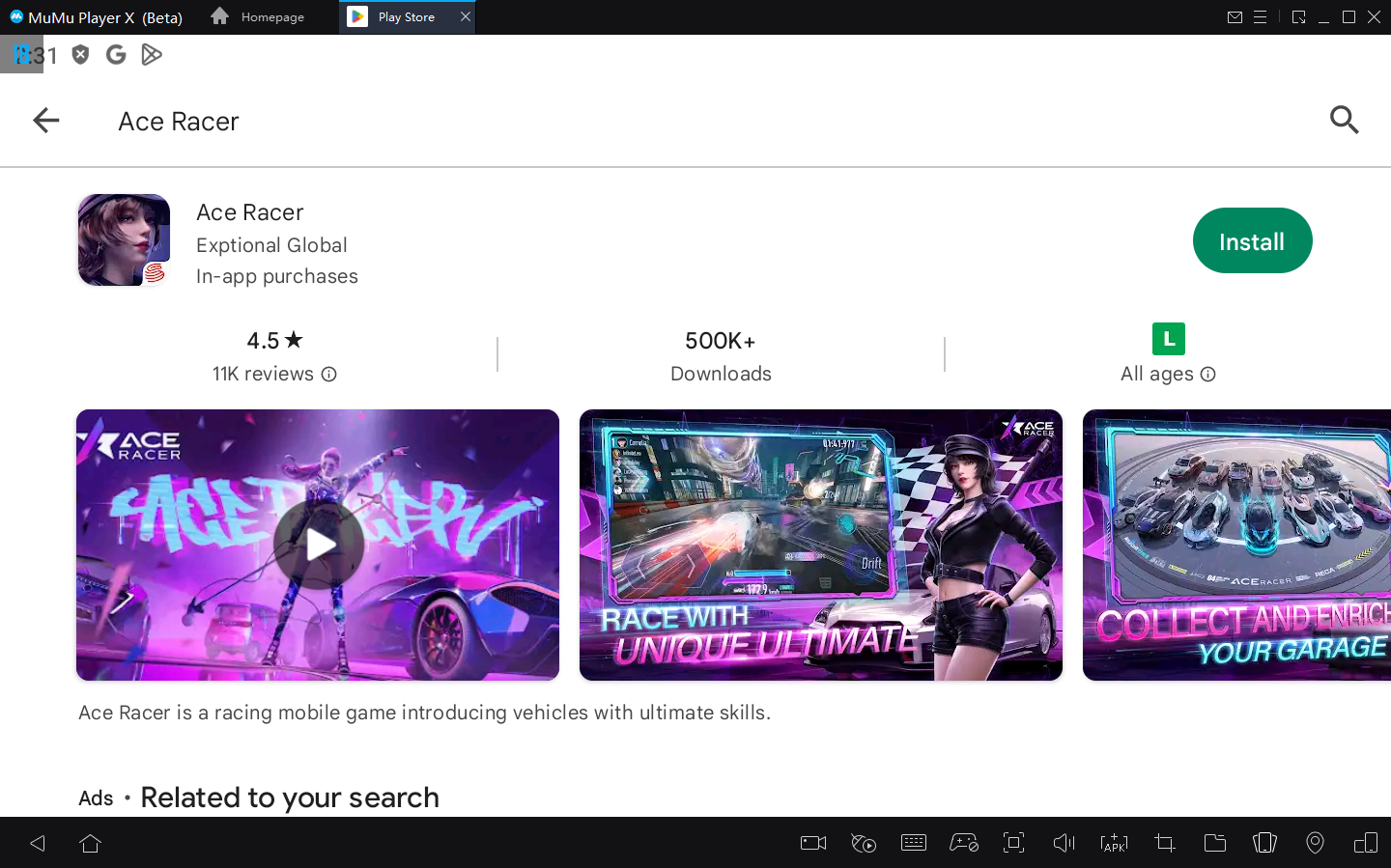Open the keyboard mapping icon
The height and width of the screenshot is (868, 1391).
pos(913,843)
